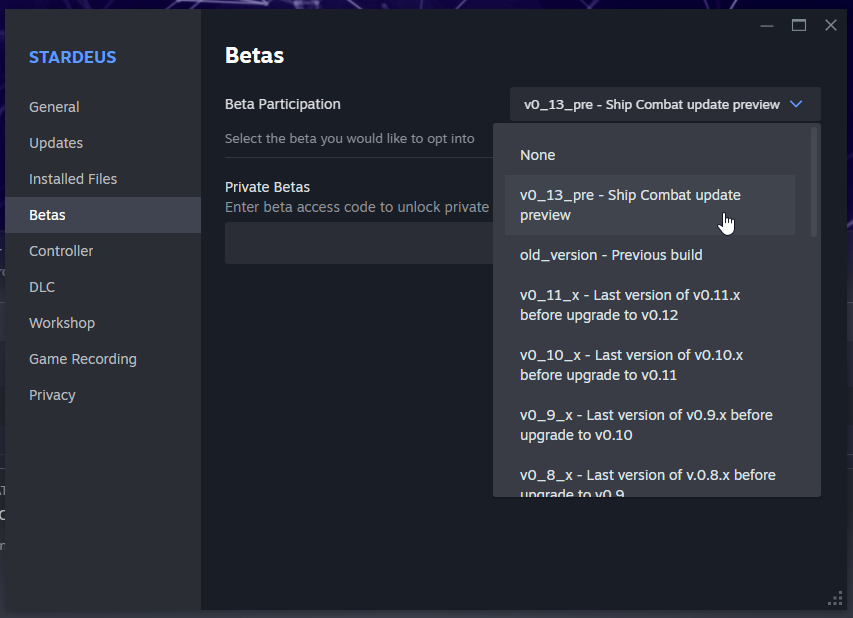
Task: Choose v0_13_pre Ship Combat update preview option
Action: 650,205
